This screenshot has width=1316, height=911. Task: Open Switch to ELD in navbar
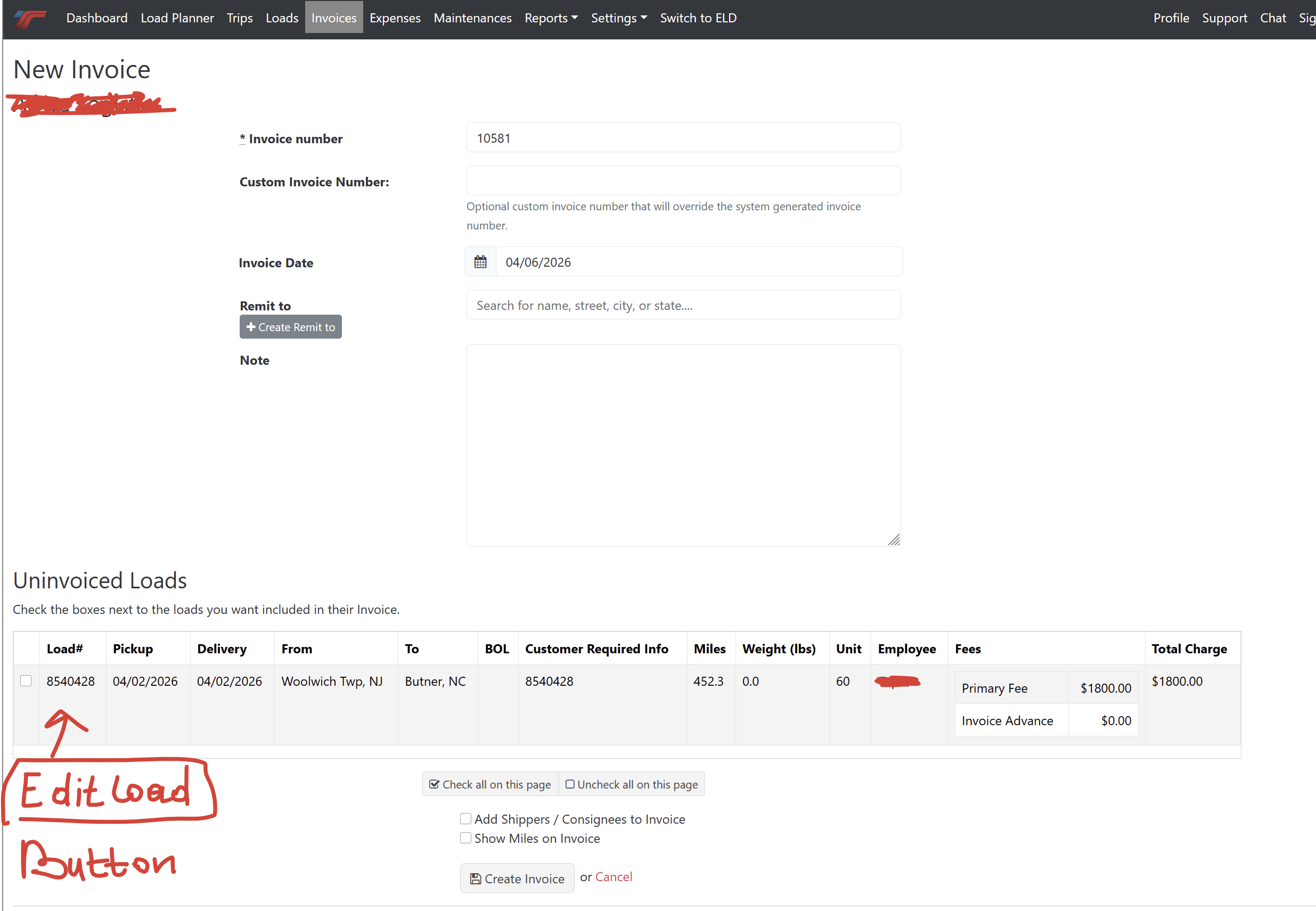point(698,18)
